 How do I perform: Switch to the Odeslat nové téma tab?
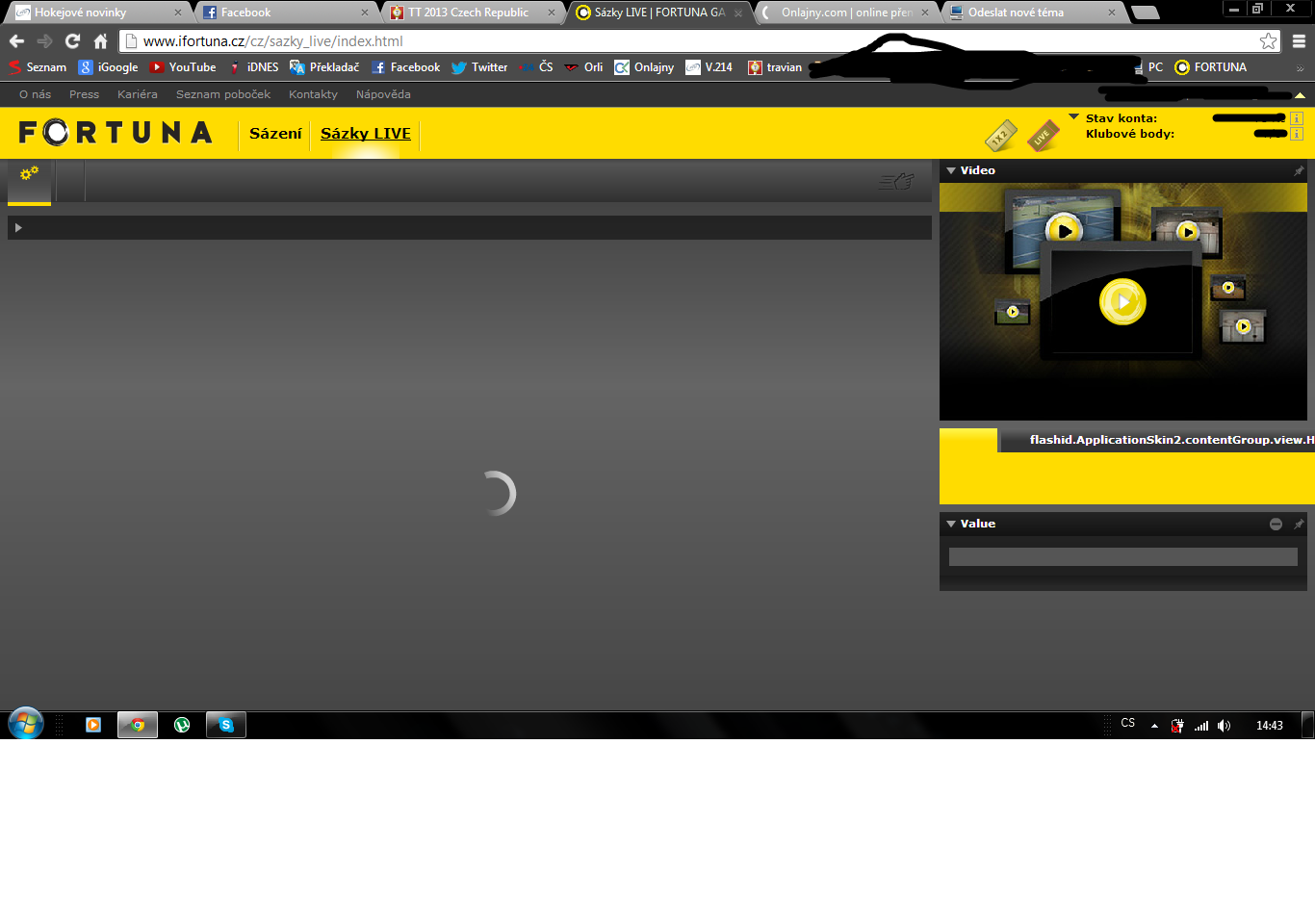(x=1032, y=13)
